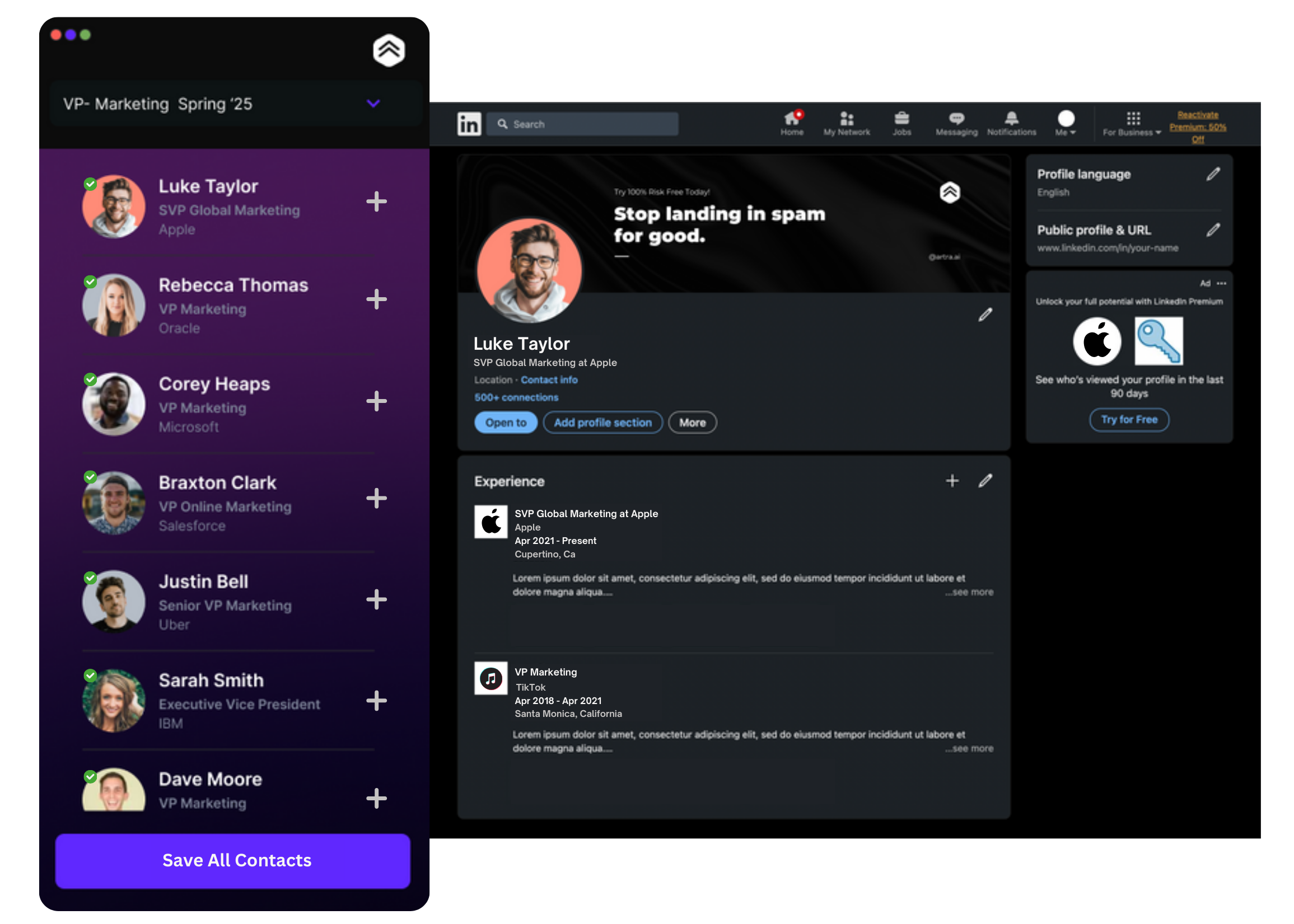The image size is (1294, 924).
Task: Expand see more on TikTok experience
Action: tap(969, 749)
